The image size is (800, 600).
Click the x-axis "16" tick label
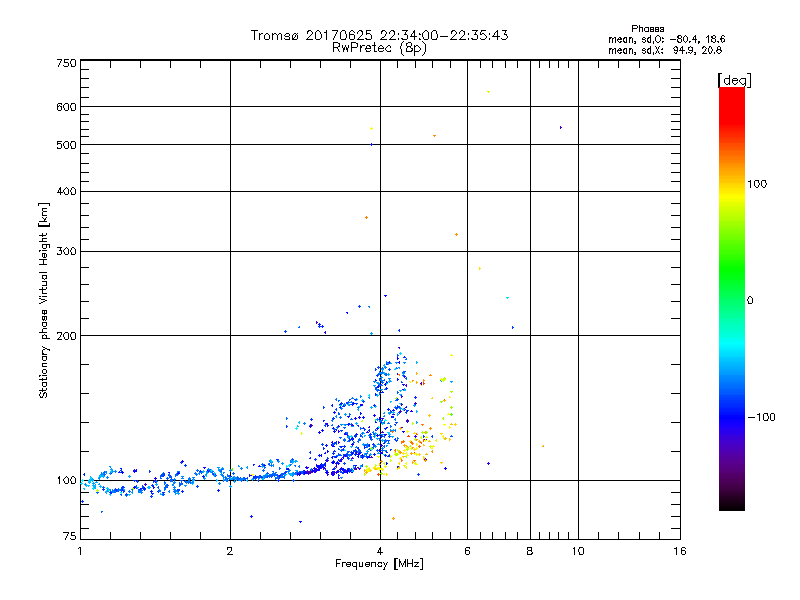coord(680,551)
